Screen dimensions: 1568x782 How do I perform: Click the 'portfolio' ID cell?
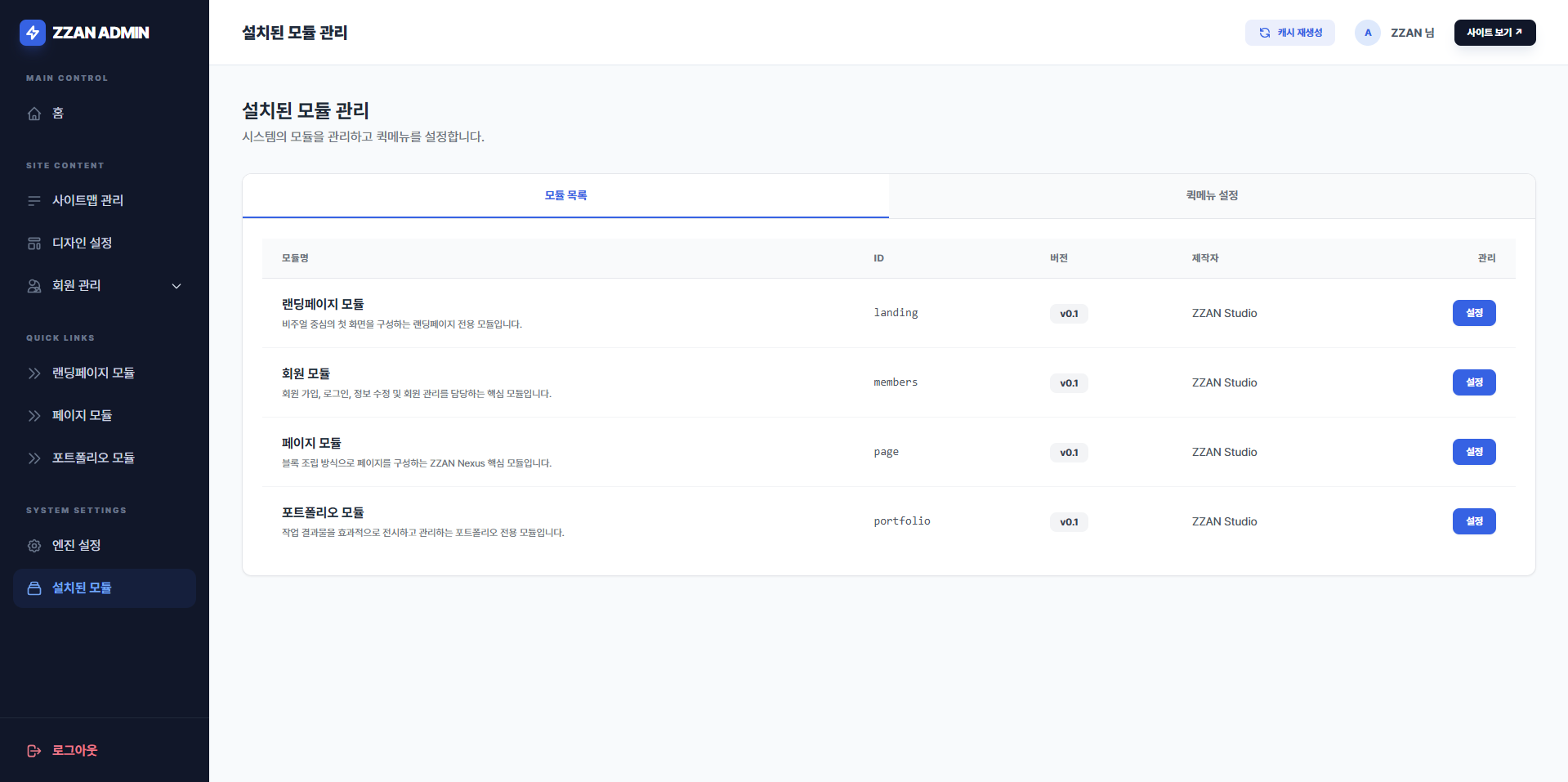pyautogui.click(x=902, y=521)
